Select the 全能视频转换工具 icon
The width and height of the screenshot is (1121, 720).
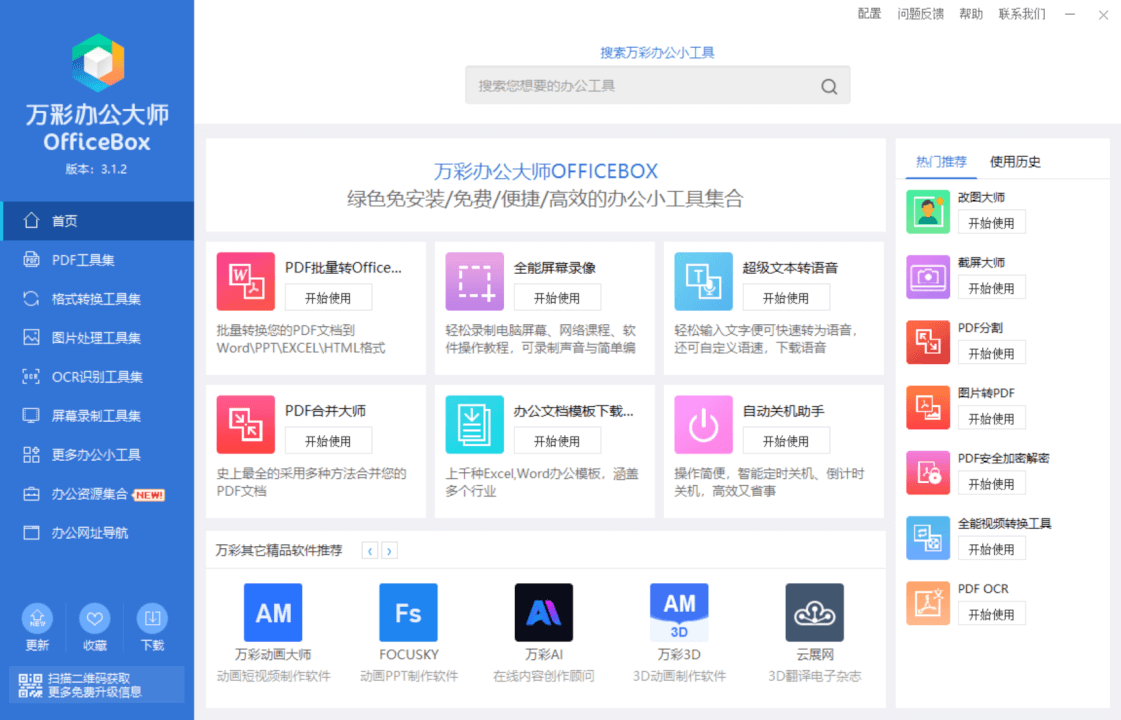pyautogui.click(x=927, y=537)
